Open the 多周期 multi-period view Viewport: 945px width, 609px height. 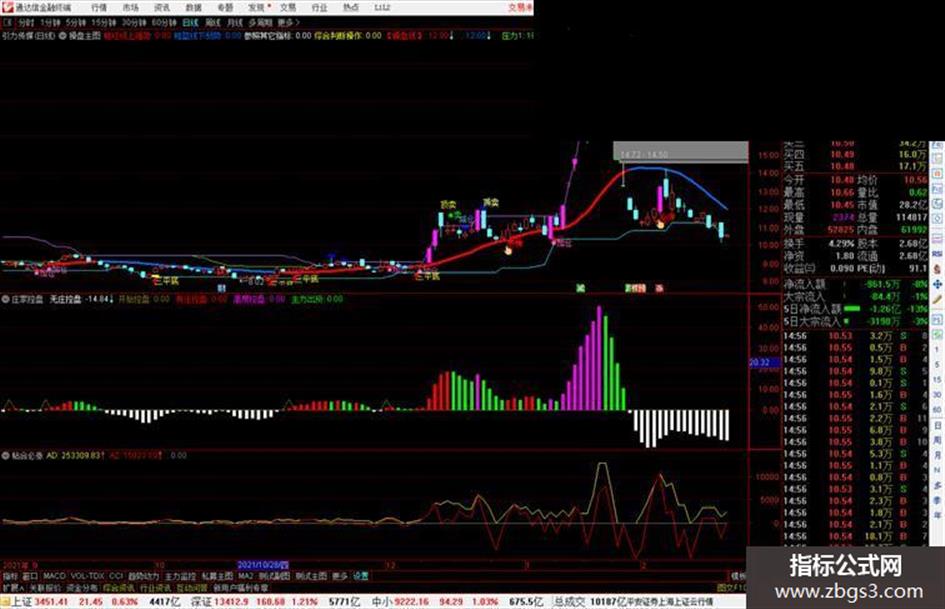260,23
